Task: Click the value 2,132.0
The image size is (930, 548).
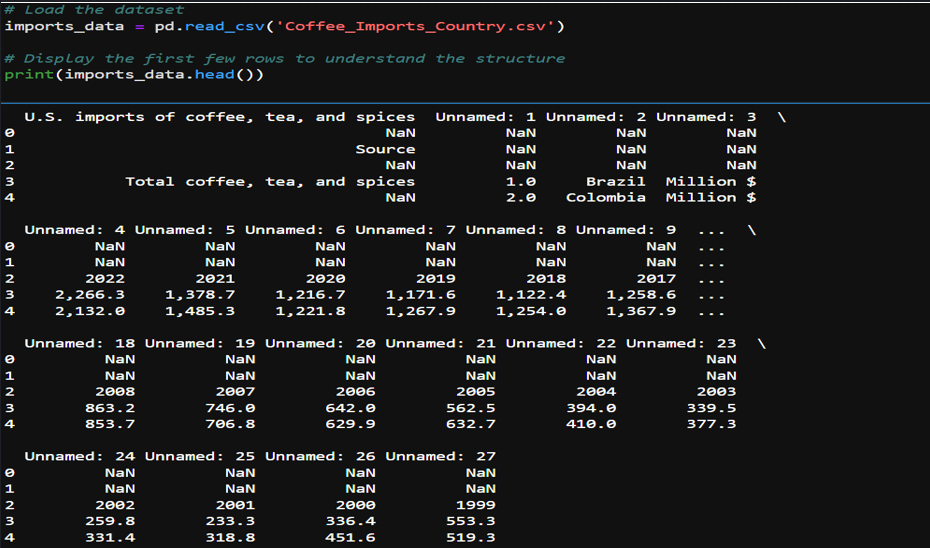Action: (x=90, y=311)
